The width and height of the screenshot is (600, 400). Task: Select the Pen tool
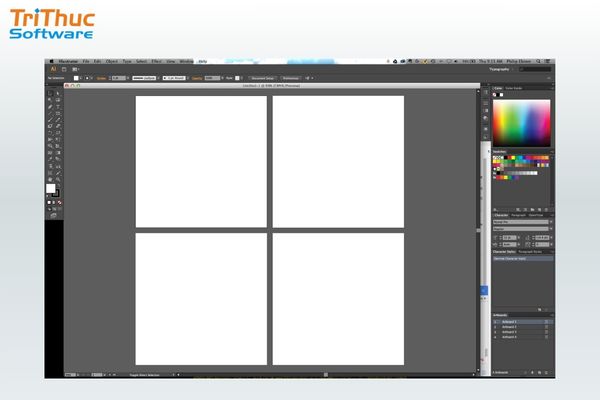(x=50, y=107)
